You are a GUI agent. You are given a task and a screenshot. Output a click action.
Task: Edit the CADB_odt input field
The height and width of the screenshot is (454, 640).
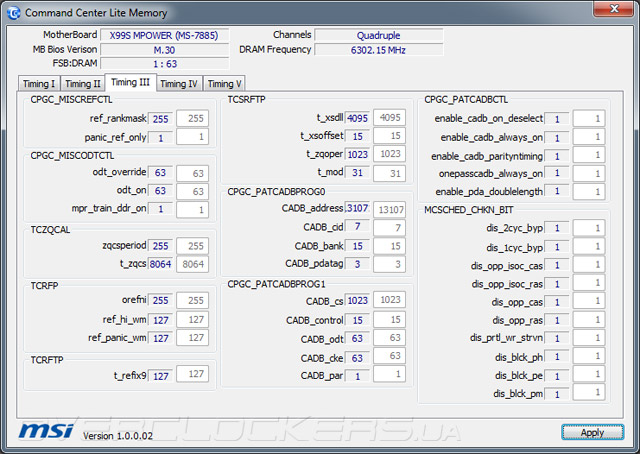point(389,337)
